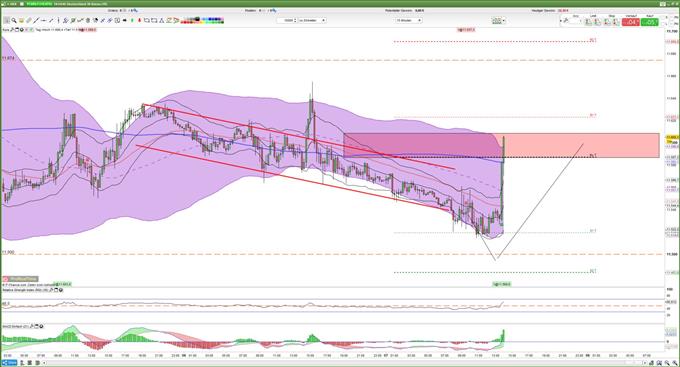
Task: Select the green up arrow marker tool
Action: coord(132,20)
